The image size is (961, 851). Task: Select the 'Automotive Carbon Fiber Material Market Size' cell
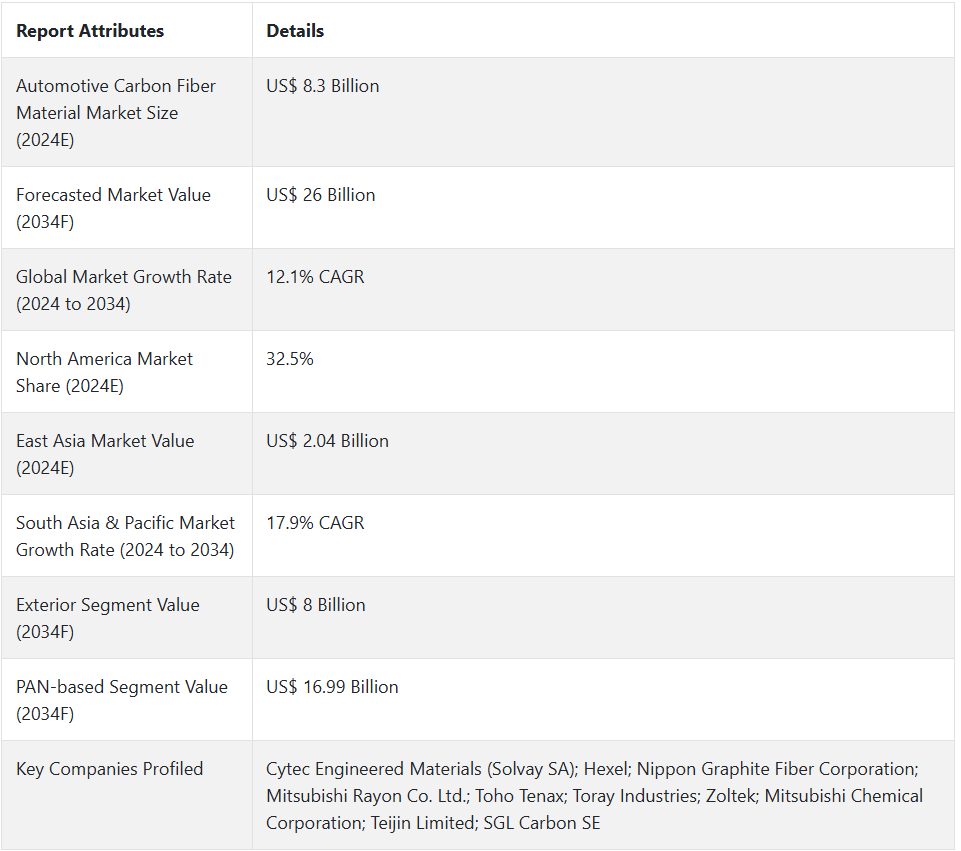[x=116, y=113]
